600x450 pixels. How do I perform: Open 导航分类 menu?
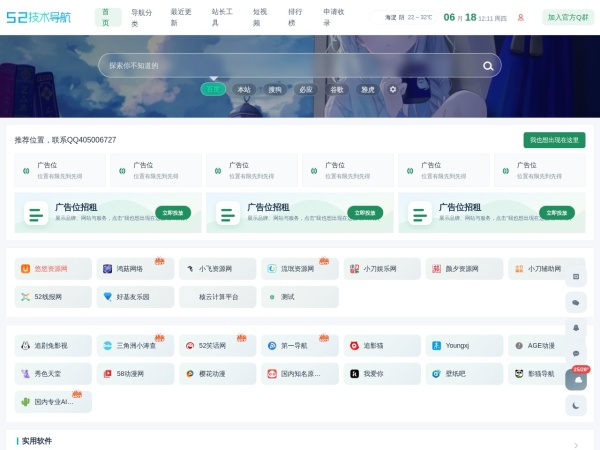point(142,18)
